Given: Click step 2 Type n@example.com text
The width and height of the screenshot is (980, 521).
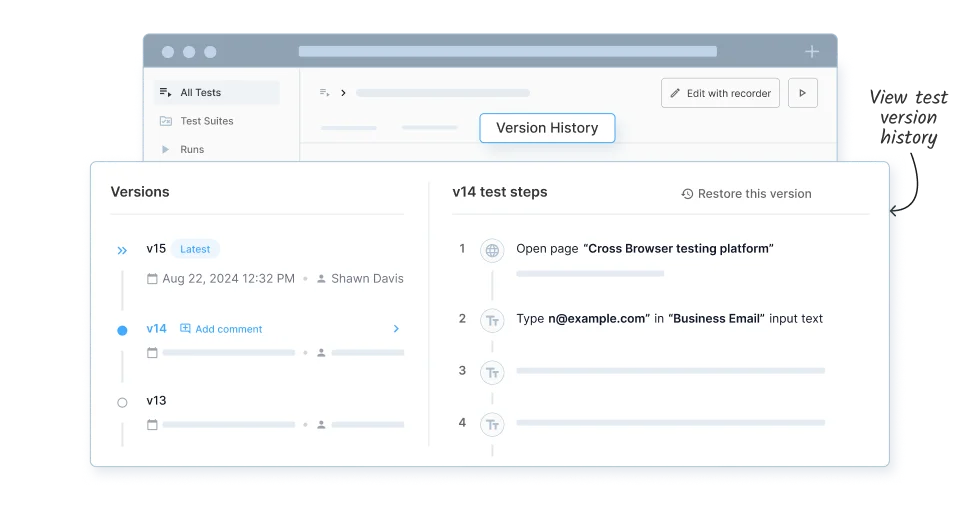Looking at the screenshot, I should click(x=669, y=319).
